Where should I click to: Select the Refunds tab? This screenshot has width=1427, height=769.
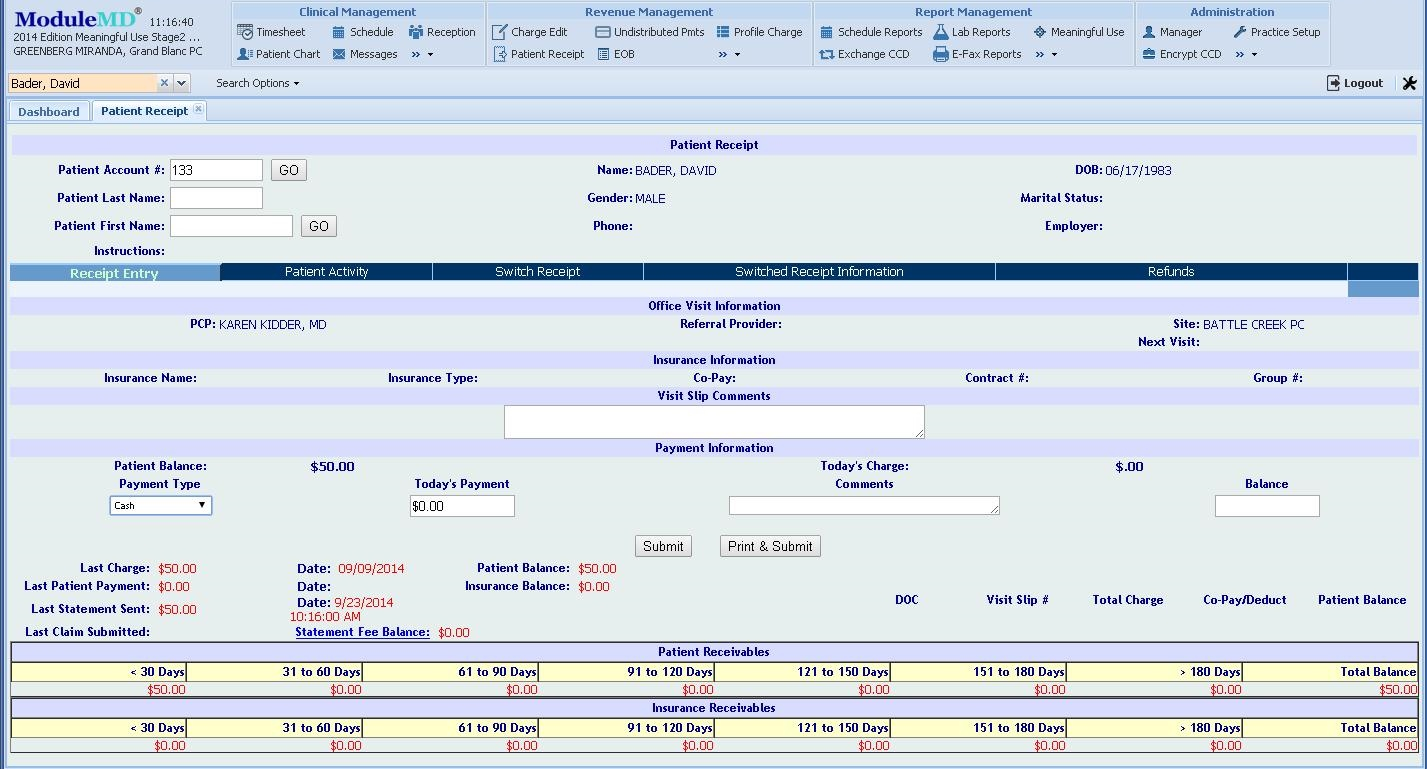pos(1170,271)
